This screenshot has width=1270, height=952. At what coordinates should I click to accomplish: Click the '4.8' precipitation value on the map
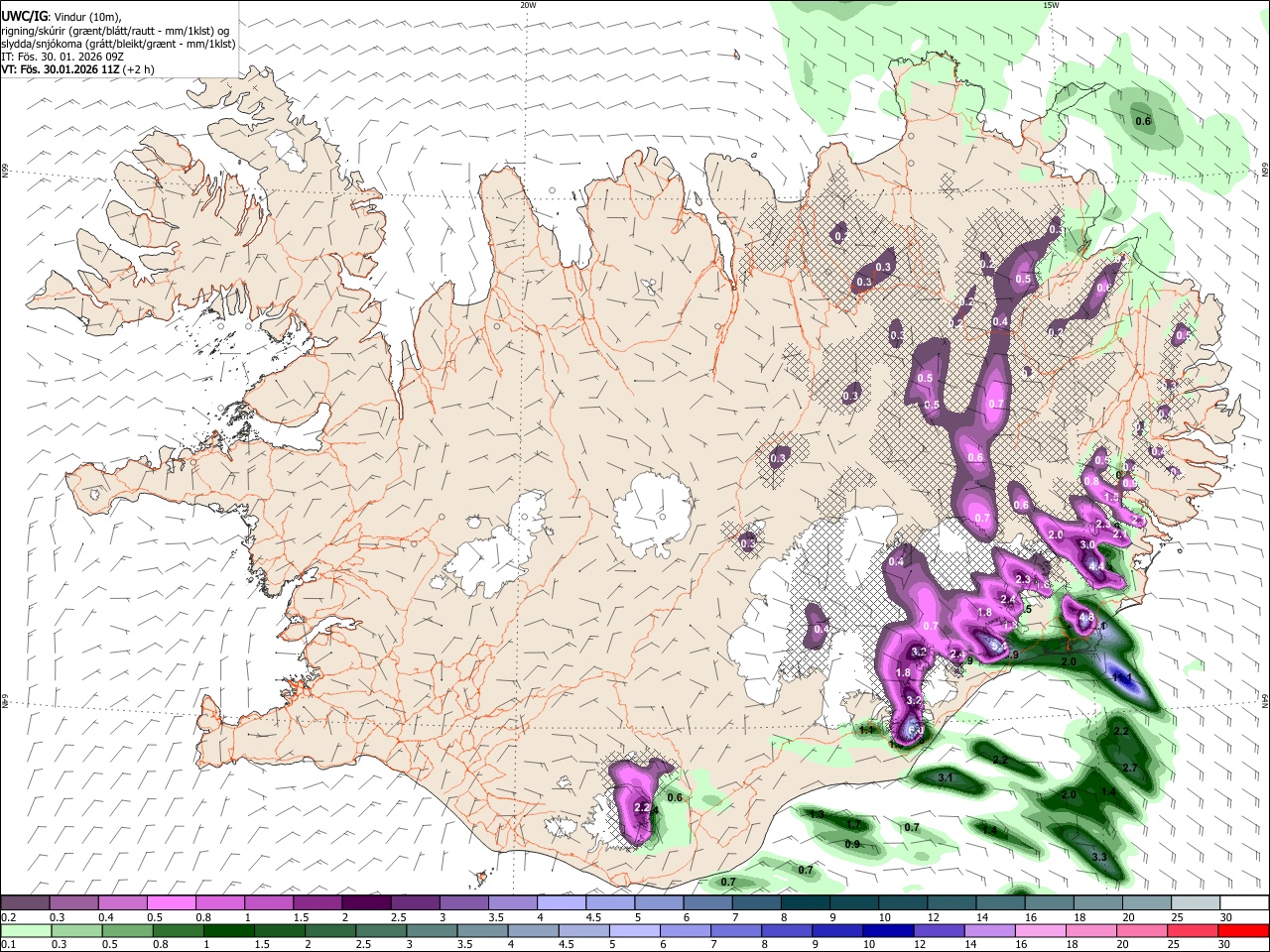click(1085, 618)
